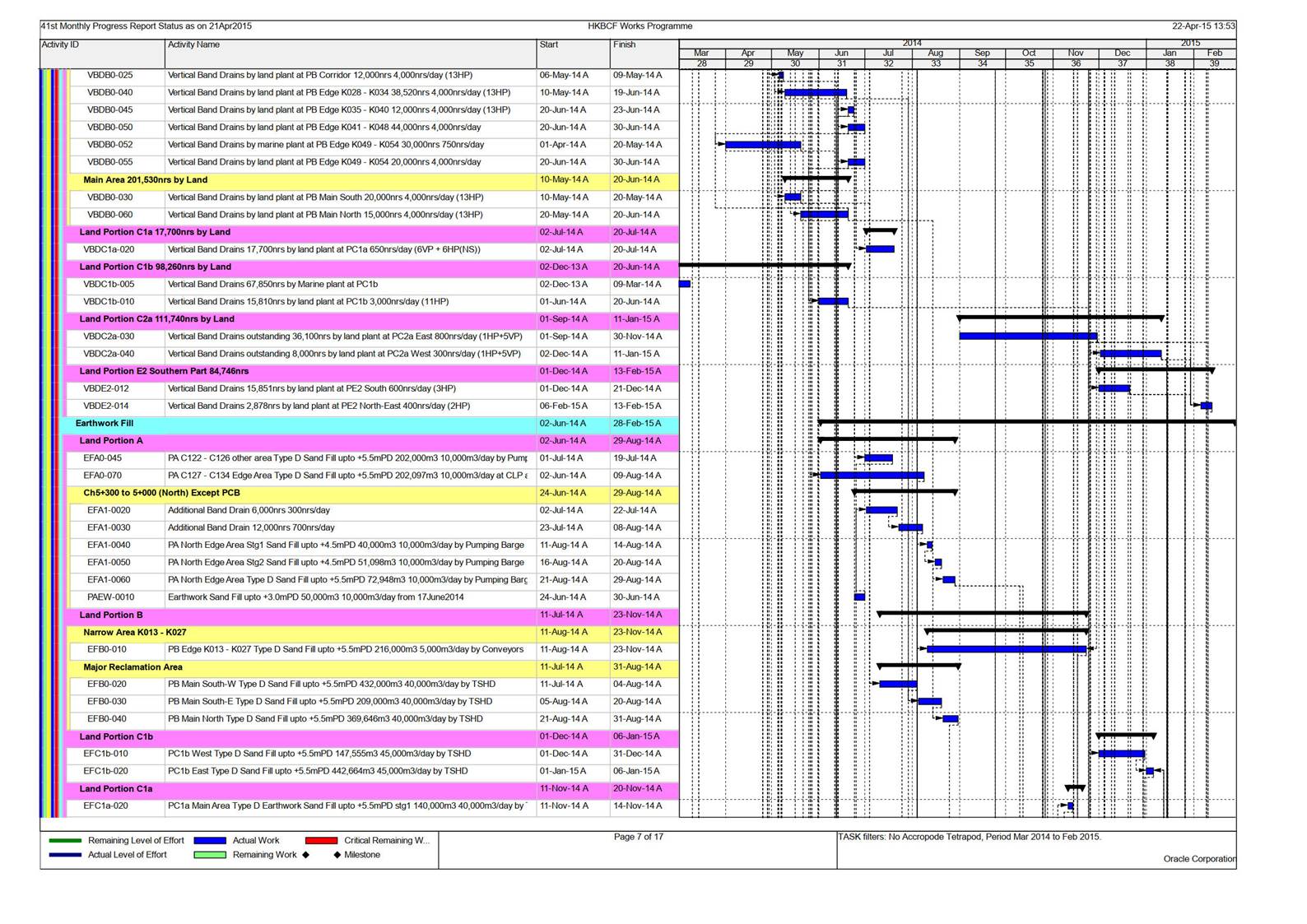Click activity ID VBDB0-040
Screen dimensions: 1307x924
pos(109,93)
